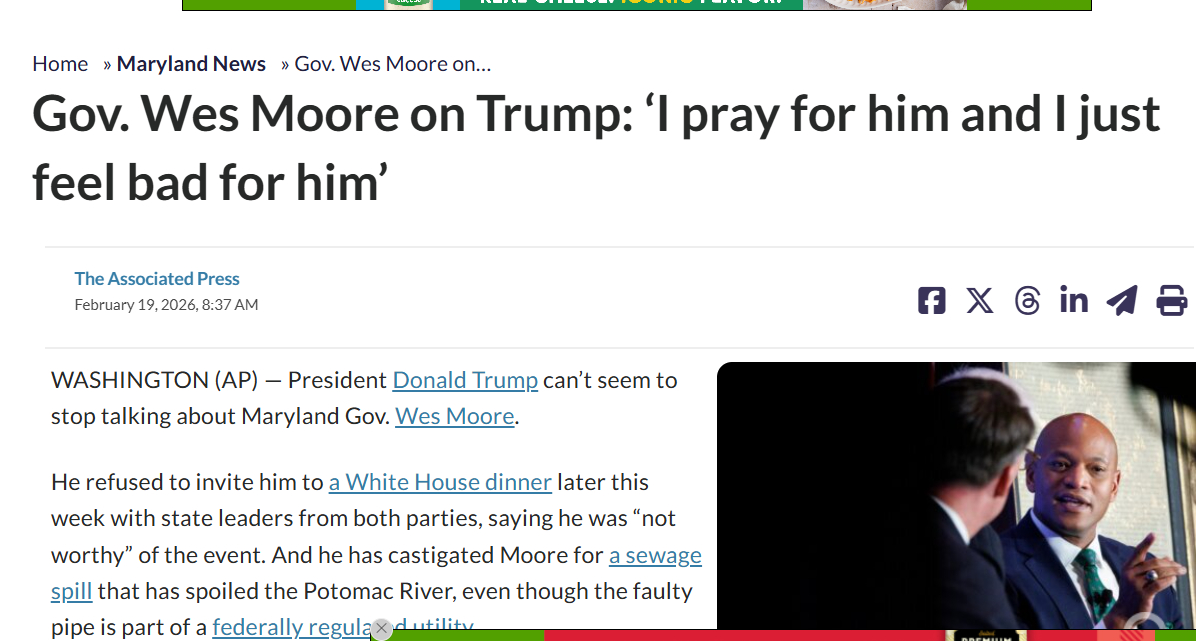Share article on Threads

(x=1027, y=300)
